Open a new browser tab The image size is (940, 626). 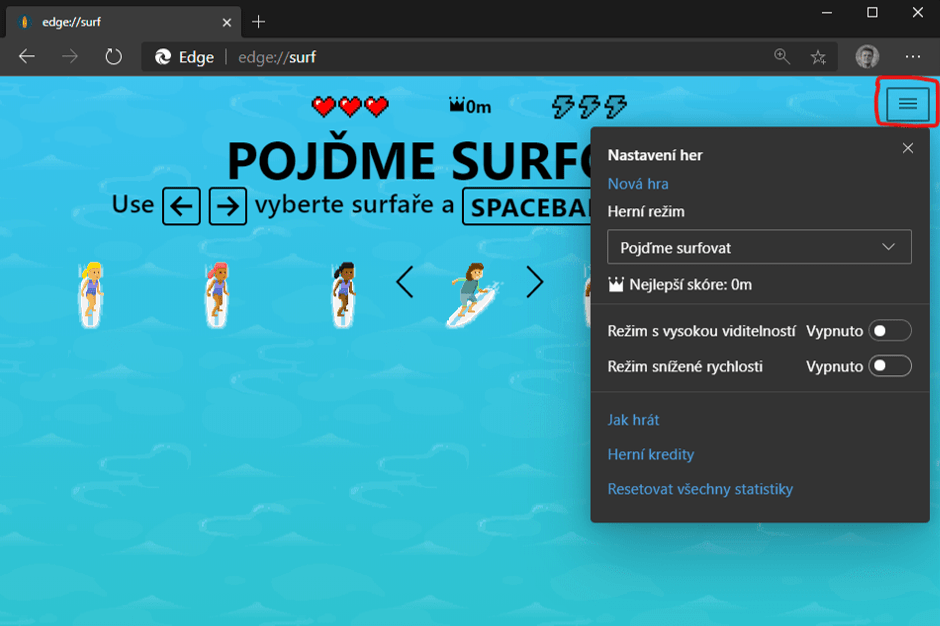[x=259, y=21]
